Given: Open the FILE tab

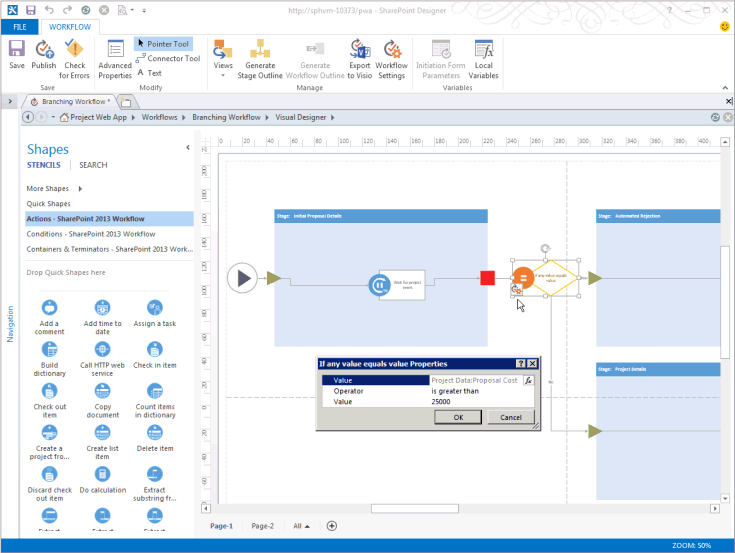Looking at the screenshot, I should (20, 27).
